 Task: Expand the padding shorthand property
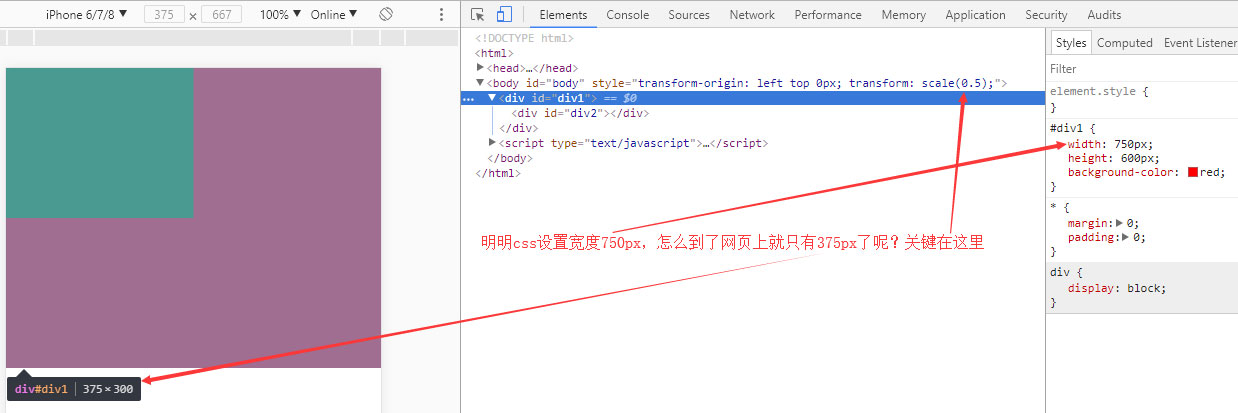coord(1126,238)
